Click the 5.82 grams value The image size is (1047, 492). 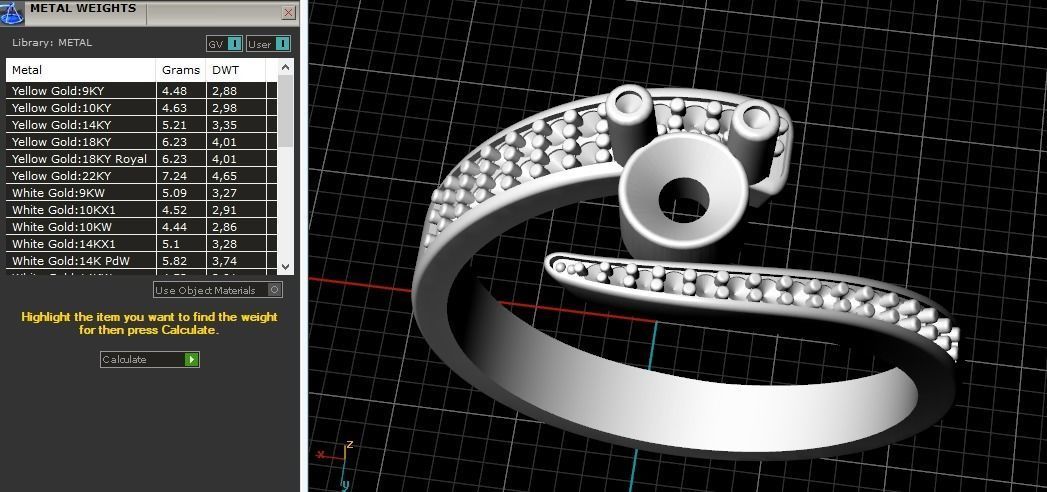pos(174,261)
